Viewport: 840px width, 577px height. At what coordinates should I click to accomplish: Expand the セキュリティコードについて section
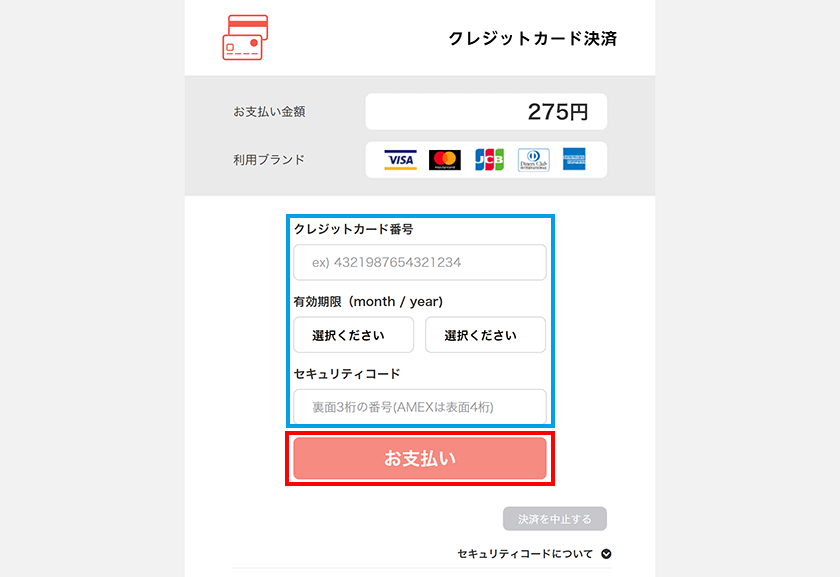click(534, 554)
